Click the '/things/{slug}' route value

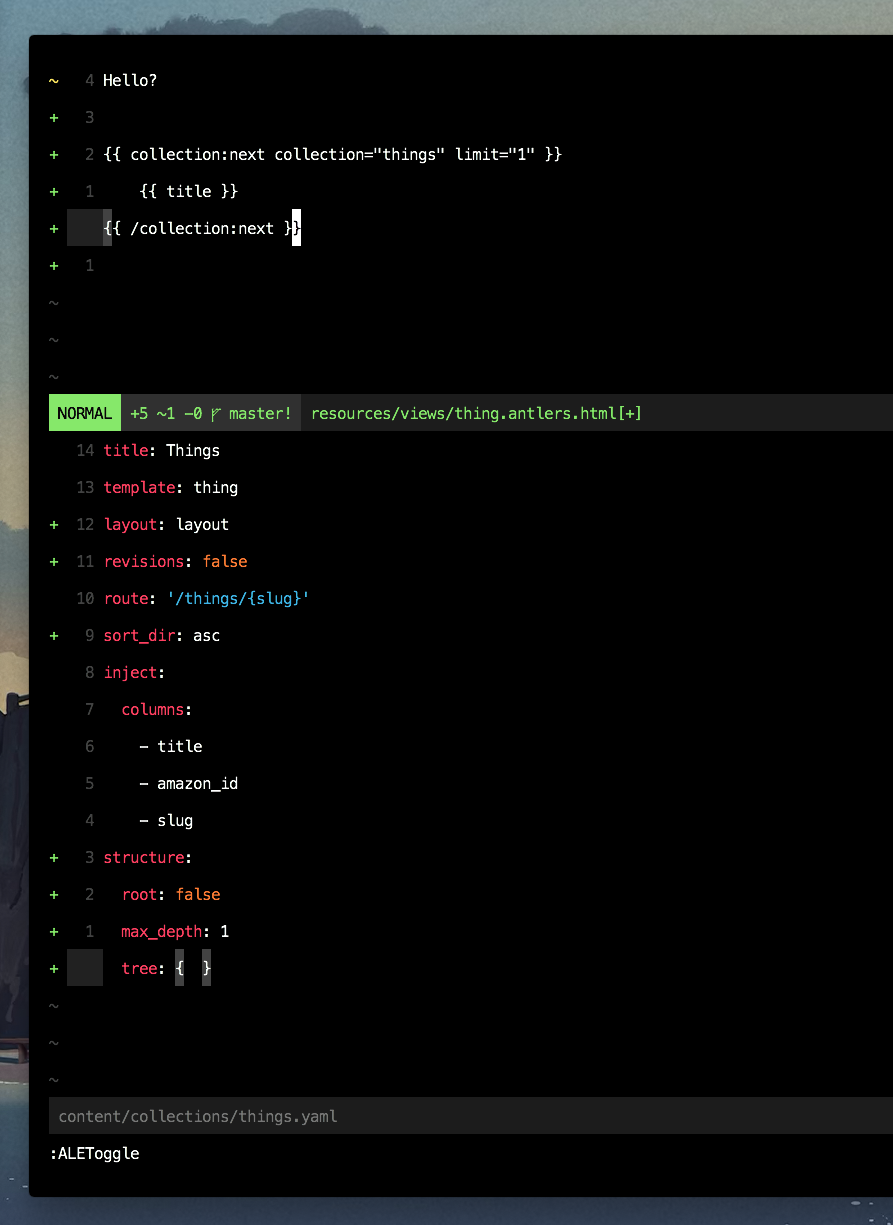pos(237,598)
